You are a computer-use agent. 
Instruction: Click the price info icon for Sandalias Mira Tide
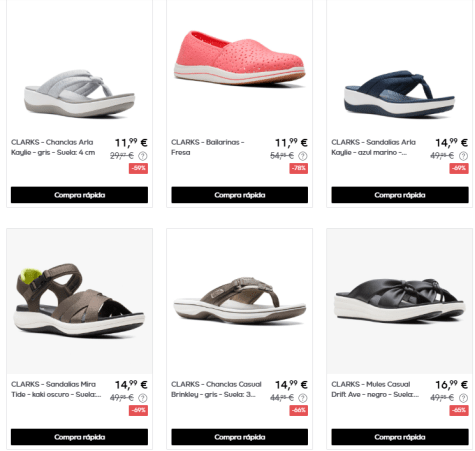tap(143, 398)
